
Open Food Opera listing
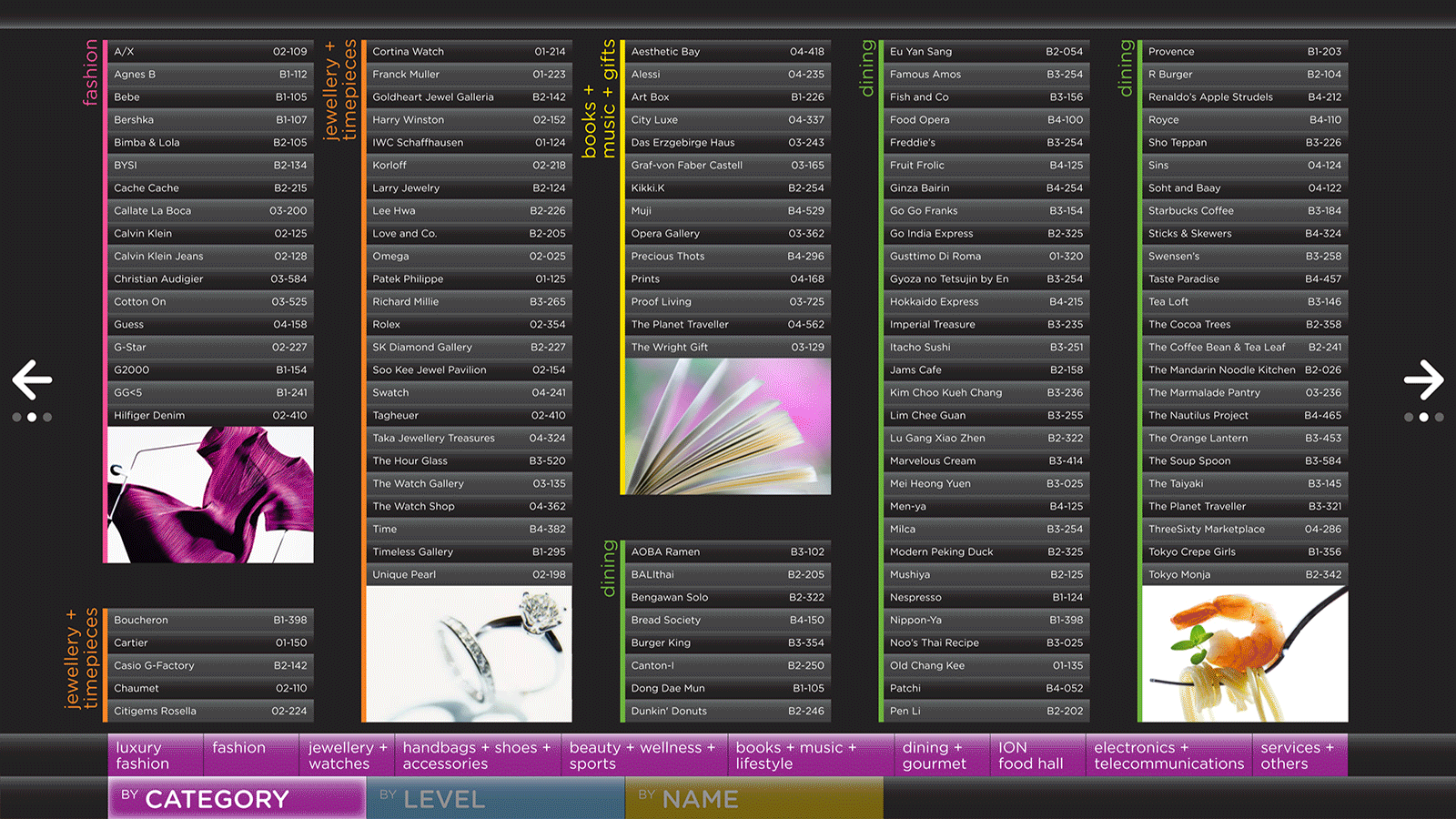[x=986, y=120]
